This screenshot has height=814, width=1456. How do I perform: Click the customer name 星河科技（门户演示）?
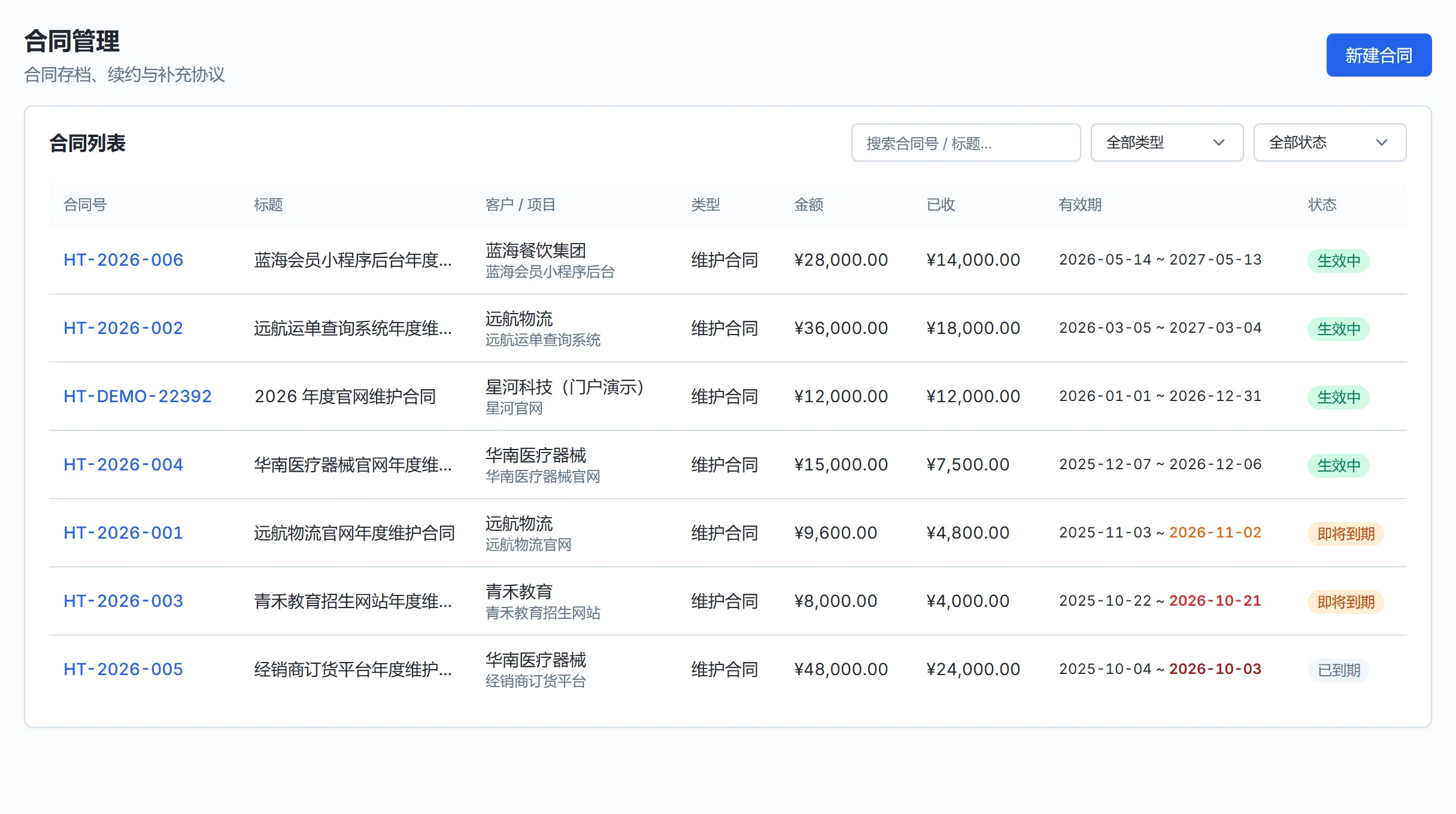click(565, 387)
